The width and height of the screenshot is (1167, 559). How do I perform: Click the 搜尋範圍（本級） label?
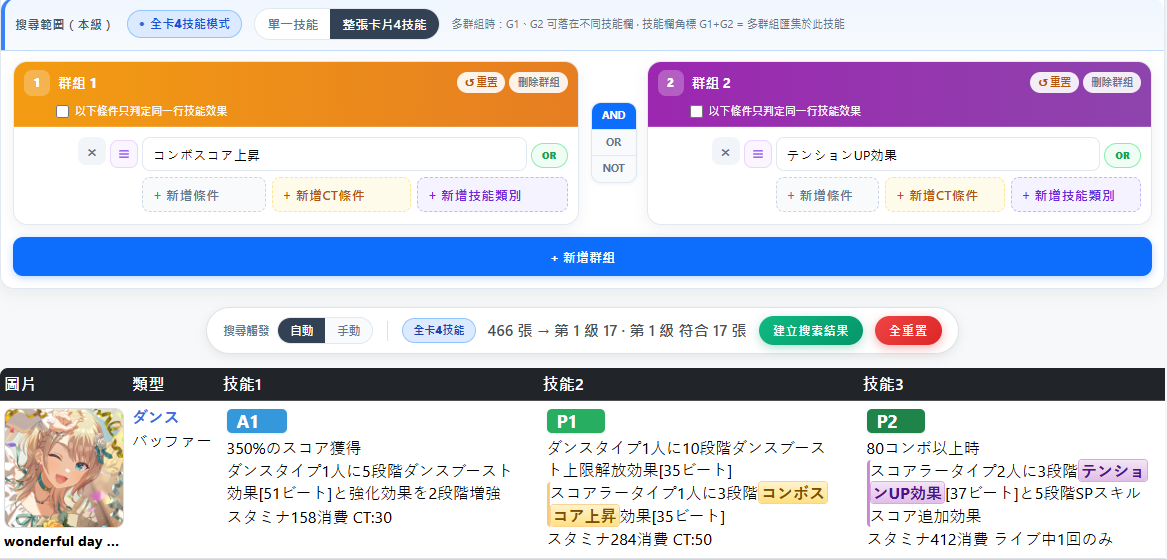tap(63, 25)
